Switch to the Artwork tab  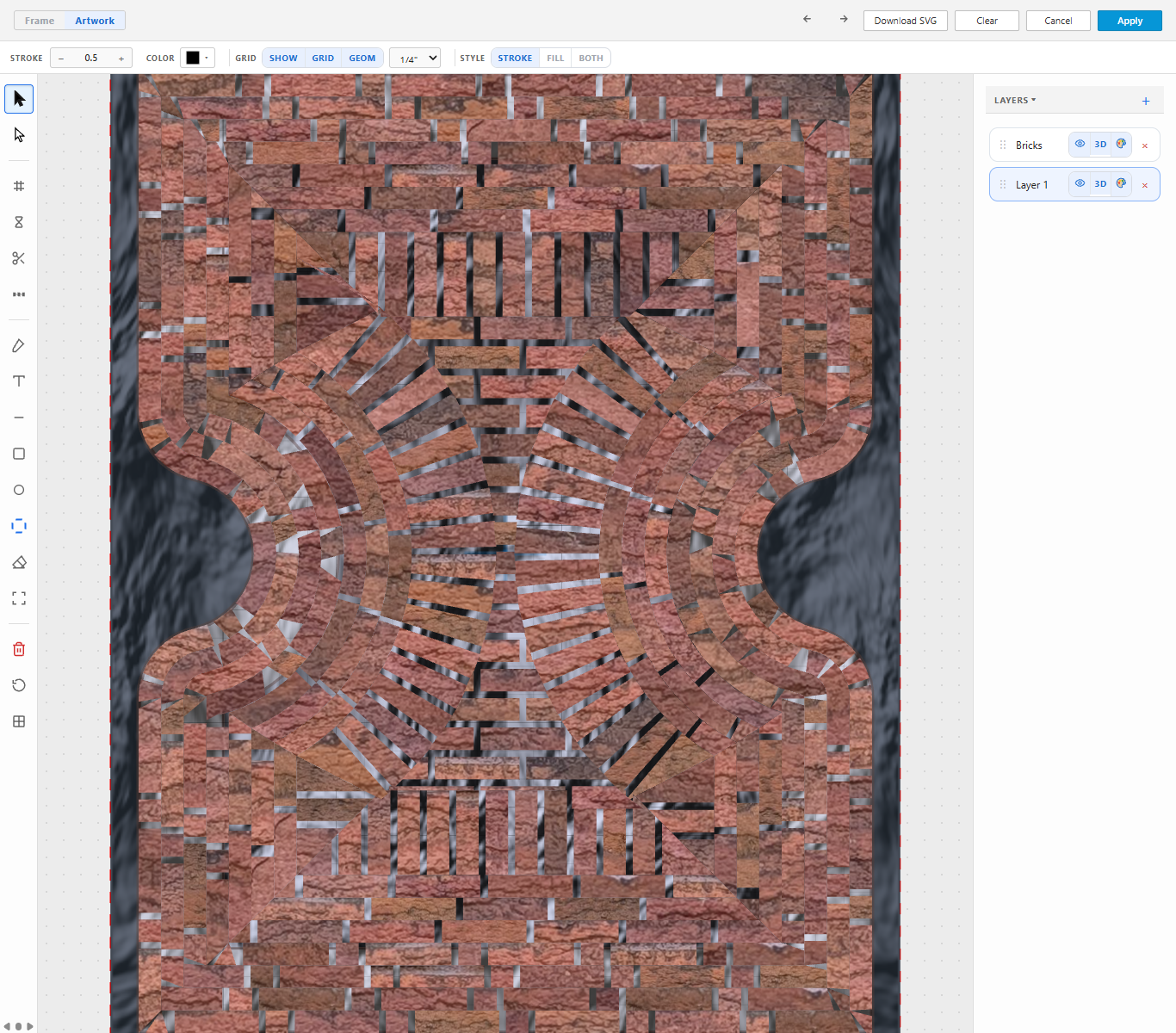[x=95, y=21]
